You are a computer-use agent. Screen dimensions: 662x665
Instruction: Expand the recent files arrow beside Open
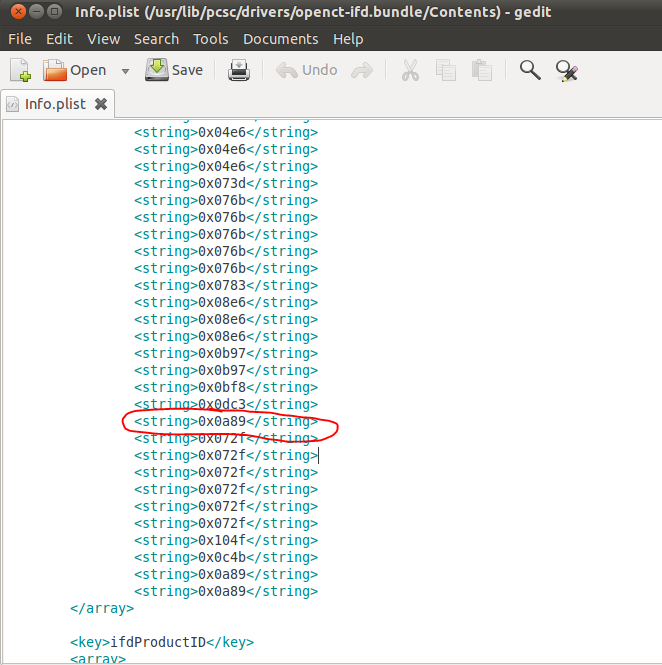click(x=125, y=71)
